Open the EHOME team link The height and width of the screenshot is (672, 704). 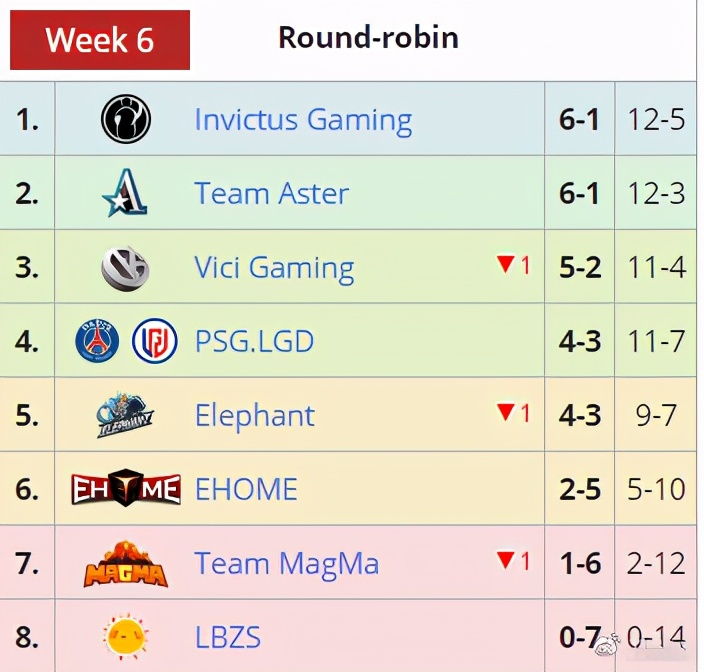[x=246, y=490]
